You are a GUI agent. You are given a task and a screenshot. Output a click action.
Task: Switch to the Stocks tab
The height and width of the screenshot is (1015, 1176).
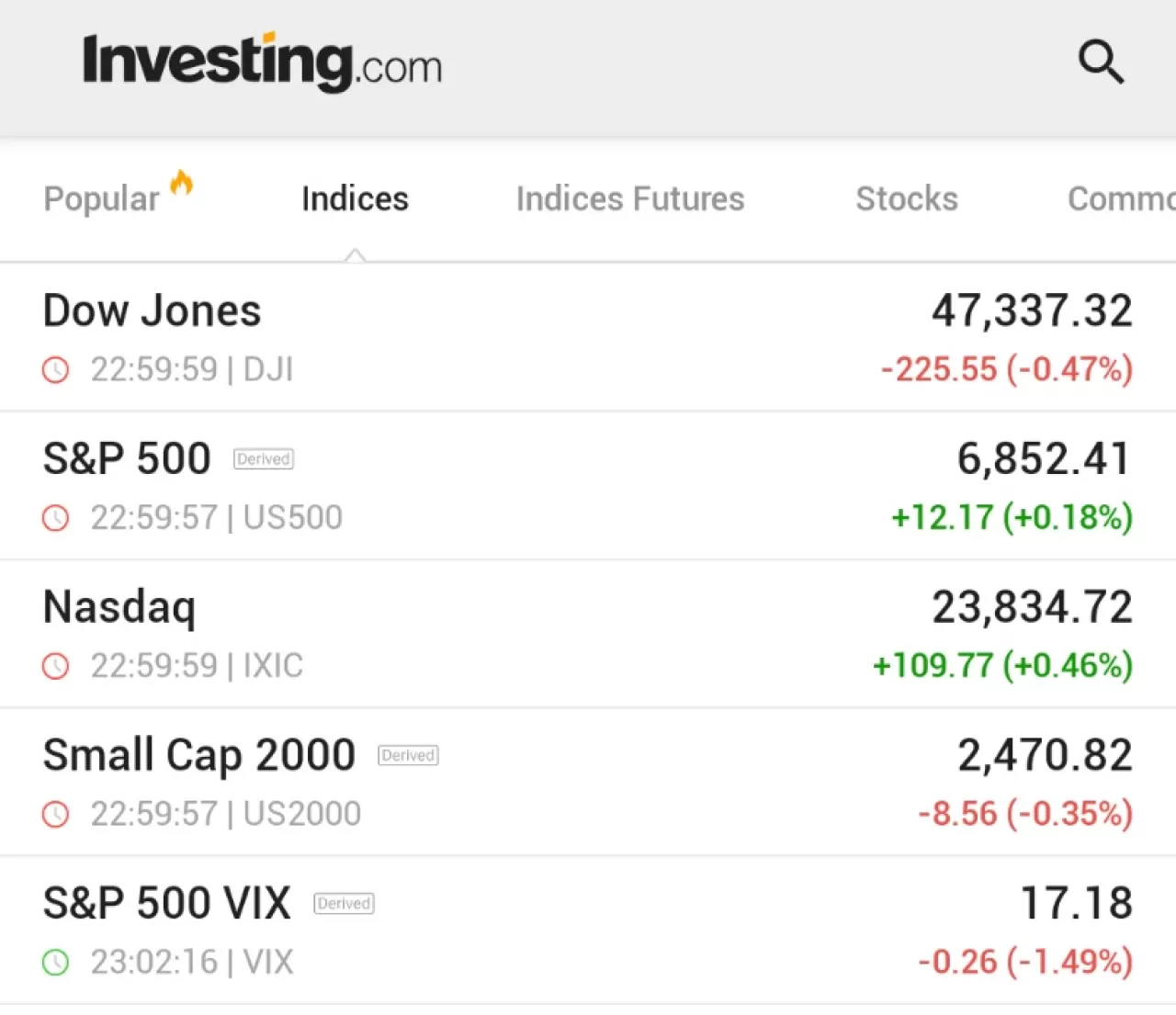pyautogui.click(x=907, y=198)
